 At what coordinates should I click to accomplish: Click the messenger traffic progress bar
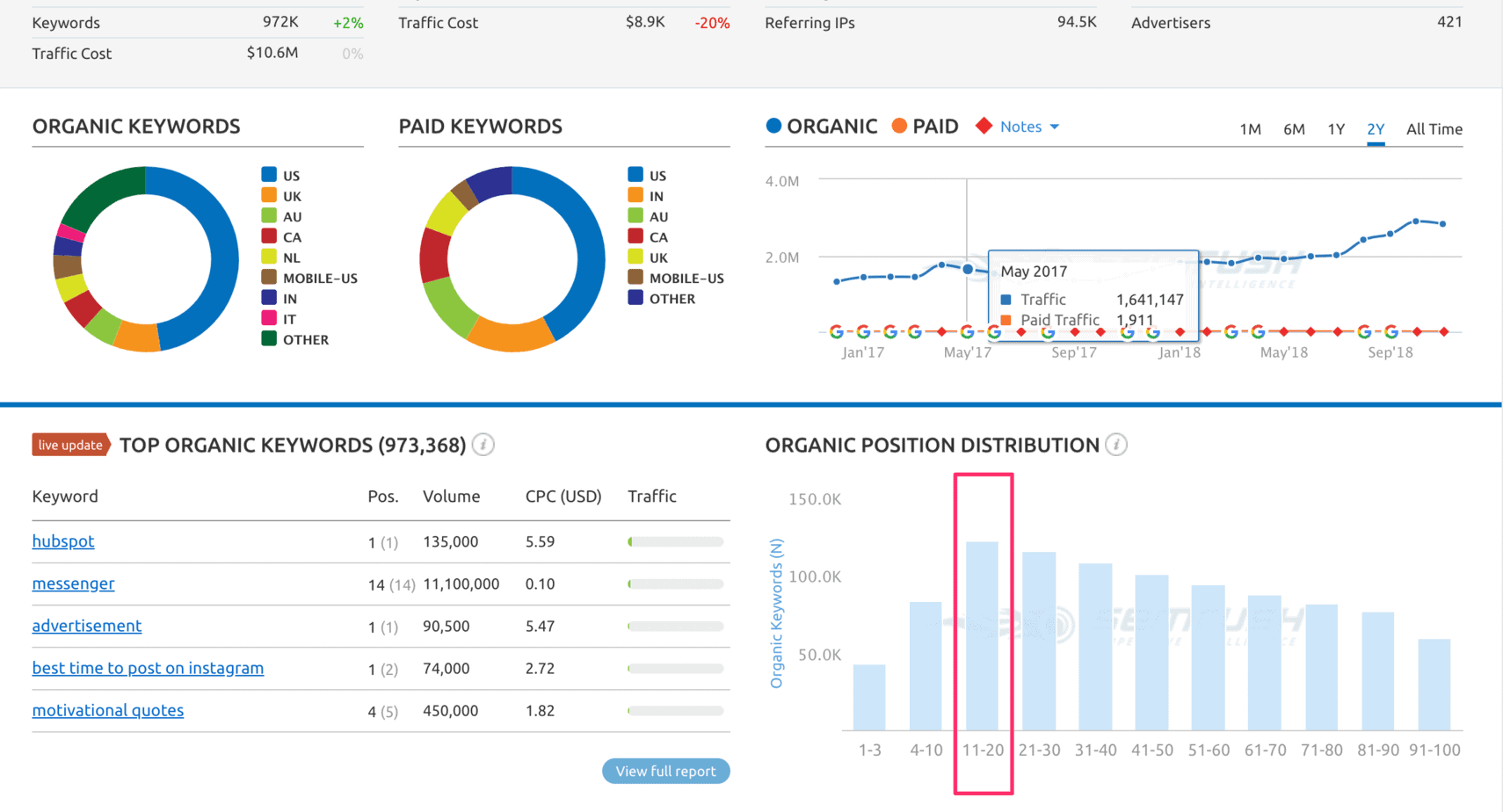point(675,584)
